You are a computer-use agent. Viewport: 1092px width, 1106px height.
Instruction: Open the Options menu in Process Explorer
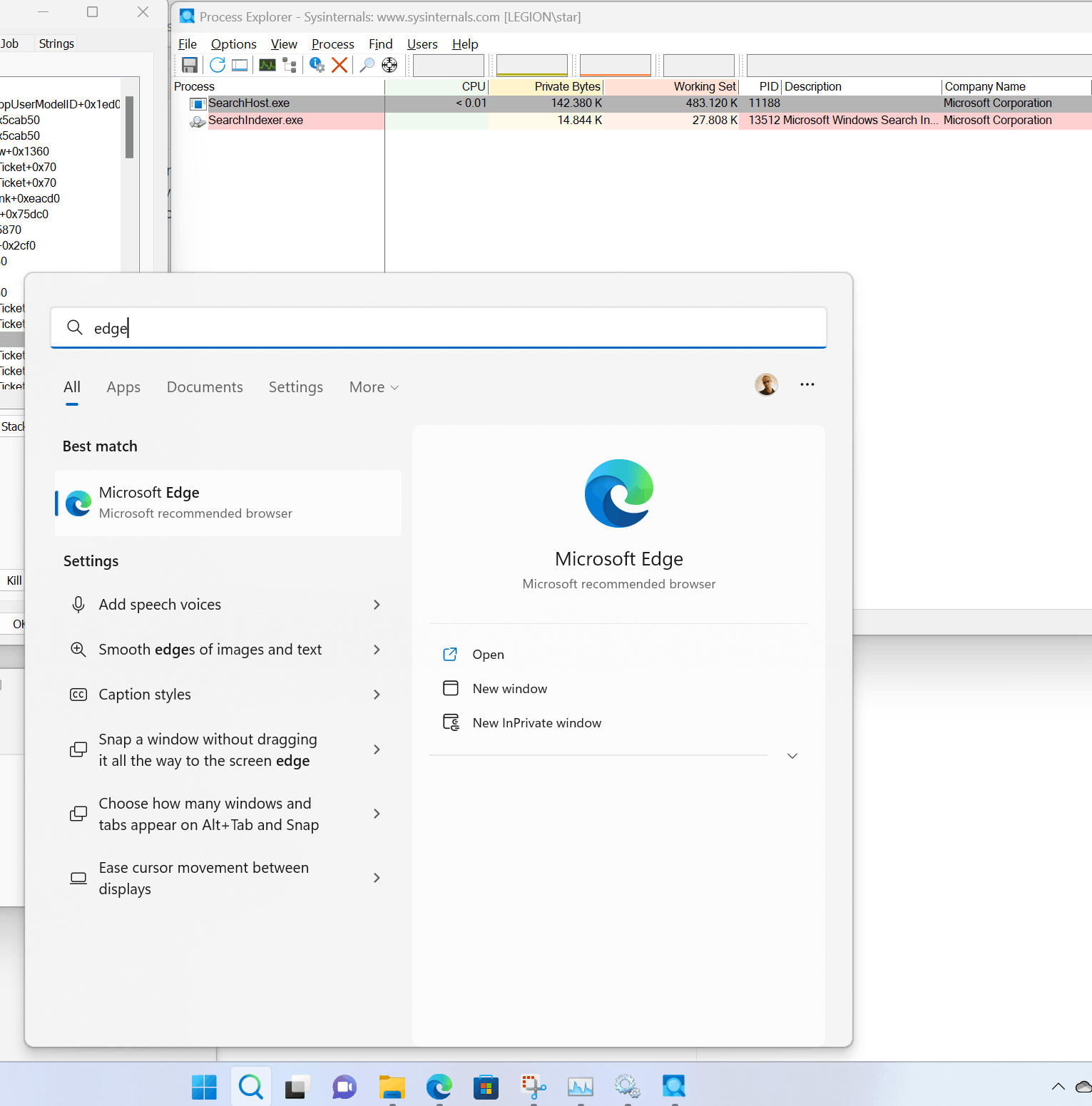click(x=233, y=44)
